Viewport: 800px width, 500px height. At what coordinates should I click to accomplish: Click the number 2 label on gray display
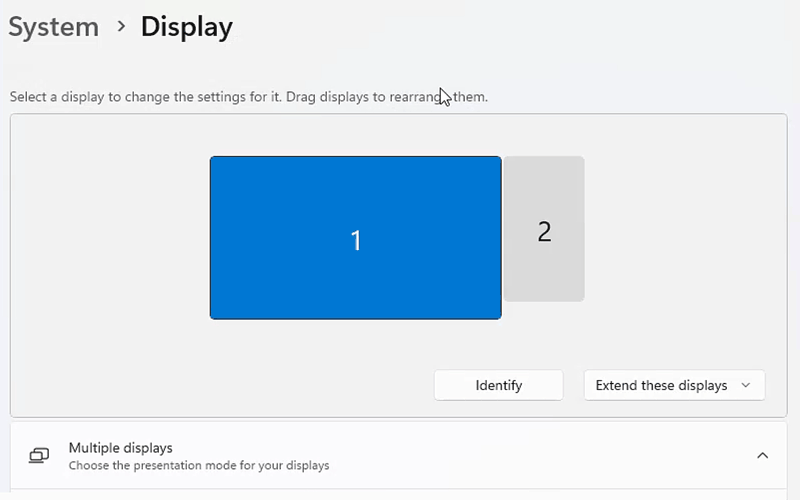(x=544, y=231)
